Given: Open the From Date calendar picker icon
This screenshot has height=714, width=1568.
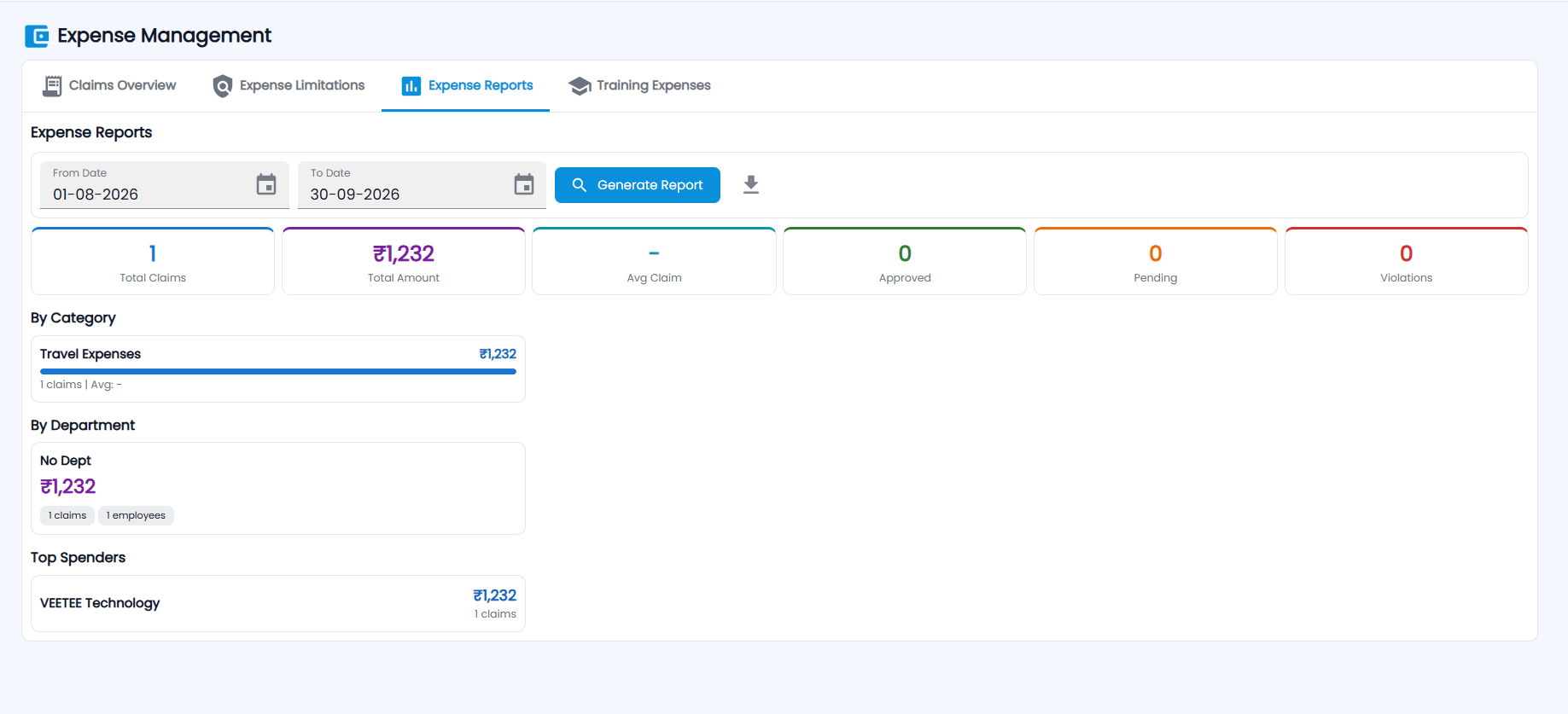Looking at the screenshot, I should [266, 184].
